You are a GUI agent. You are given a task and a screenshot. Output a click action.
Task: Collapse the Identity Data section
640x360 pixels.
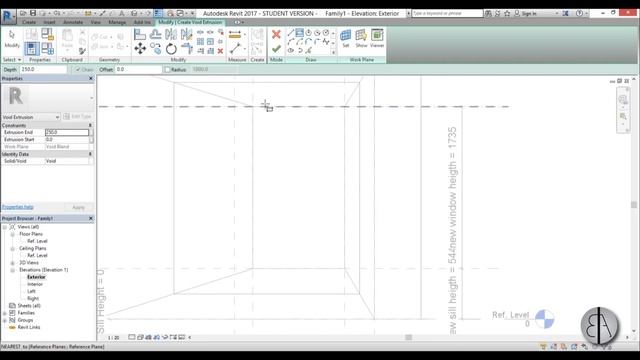coord(90,154)
